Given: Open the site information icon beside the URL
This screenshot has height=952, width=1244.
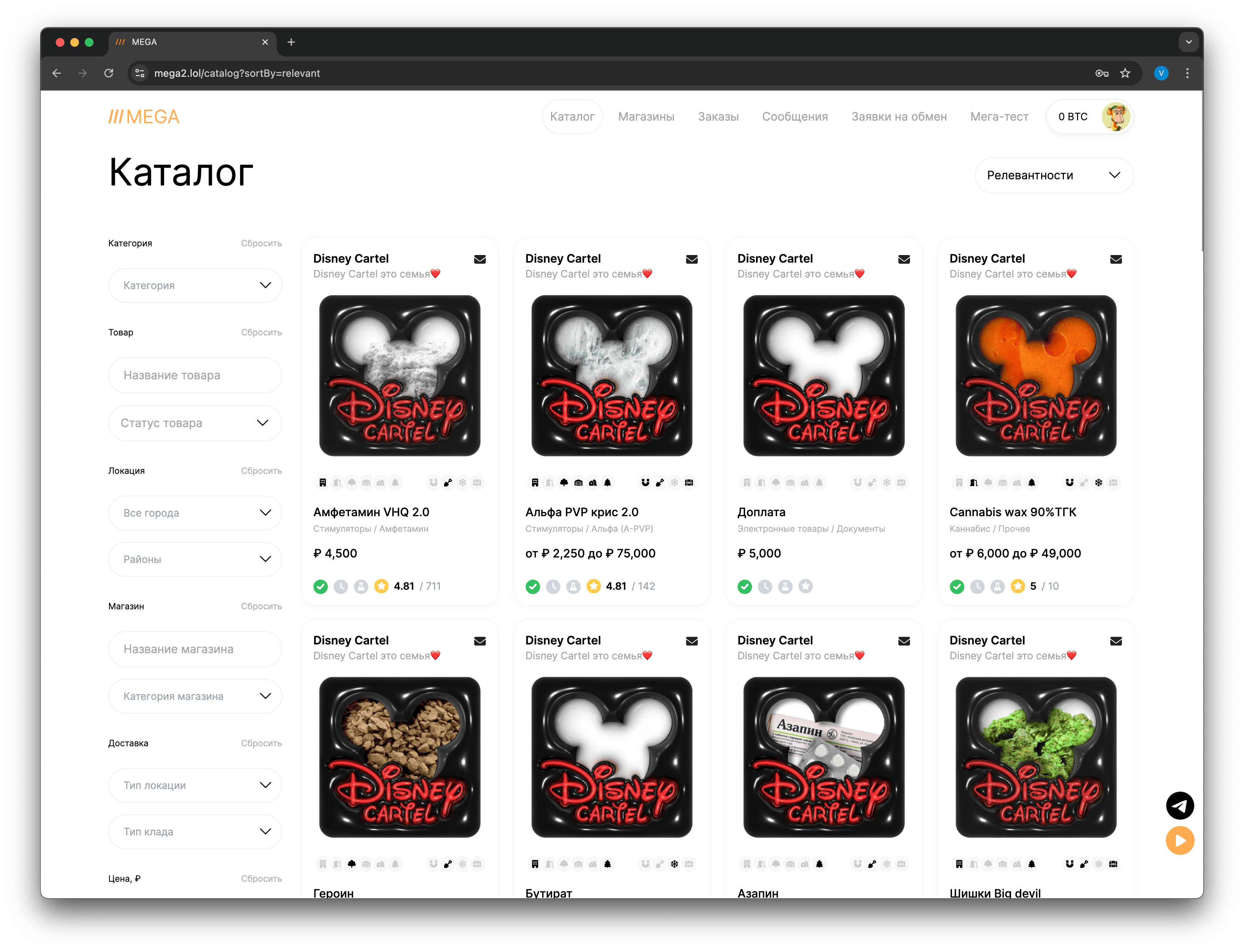Looking at the screenshot, I should (140, 73).
